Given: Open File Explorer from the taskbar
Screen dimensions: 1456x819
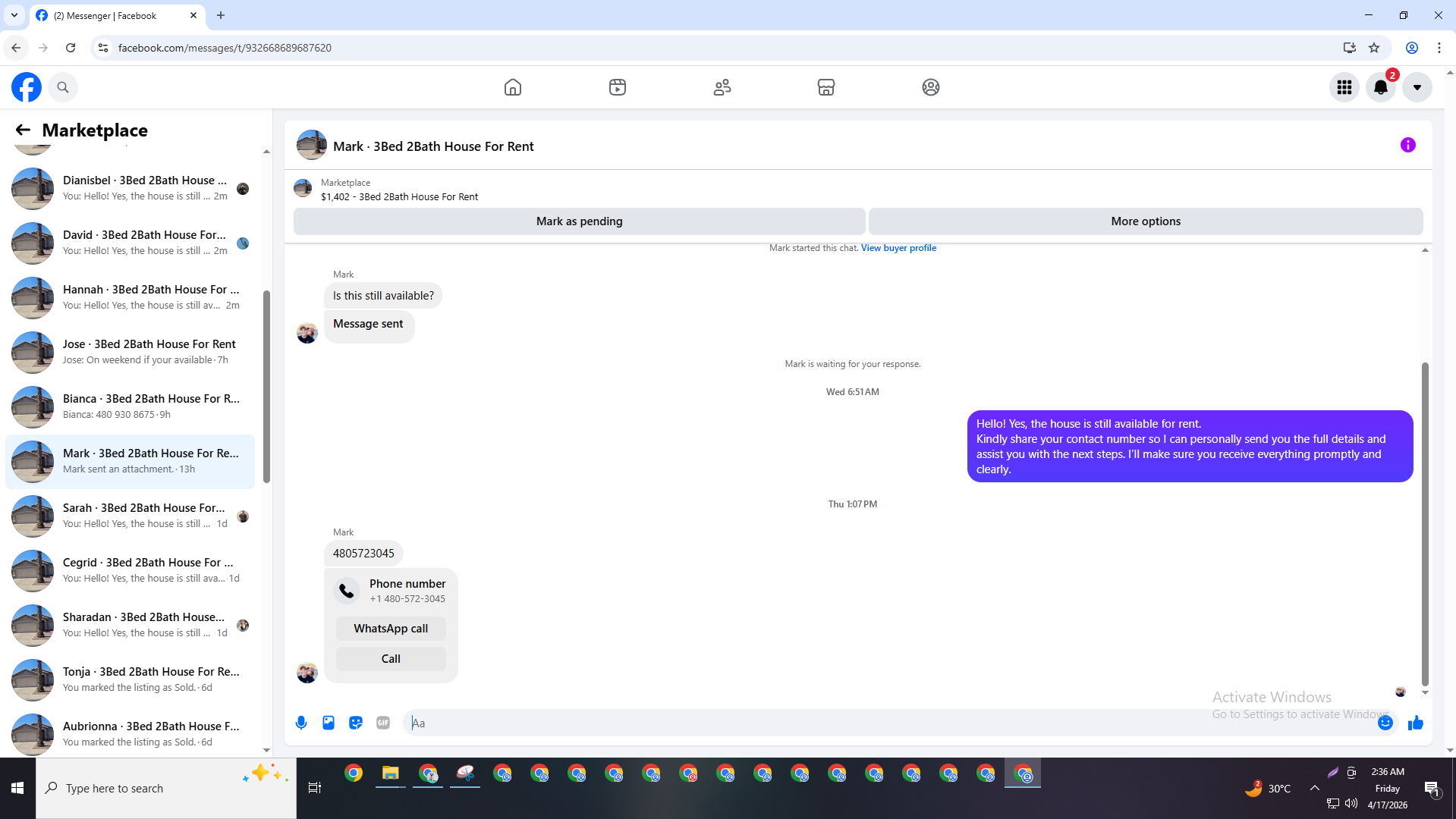Looking at the screenshot, I should click(x=391, y=773).
